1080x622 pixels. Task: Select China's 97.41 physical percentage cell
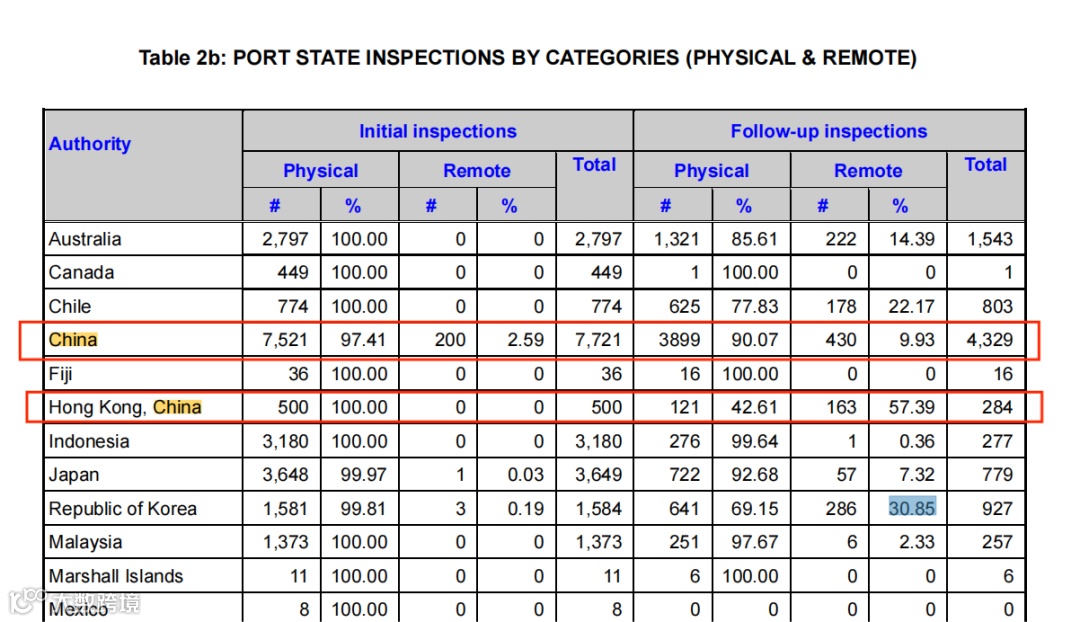point(363,340)
